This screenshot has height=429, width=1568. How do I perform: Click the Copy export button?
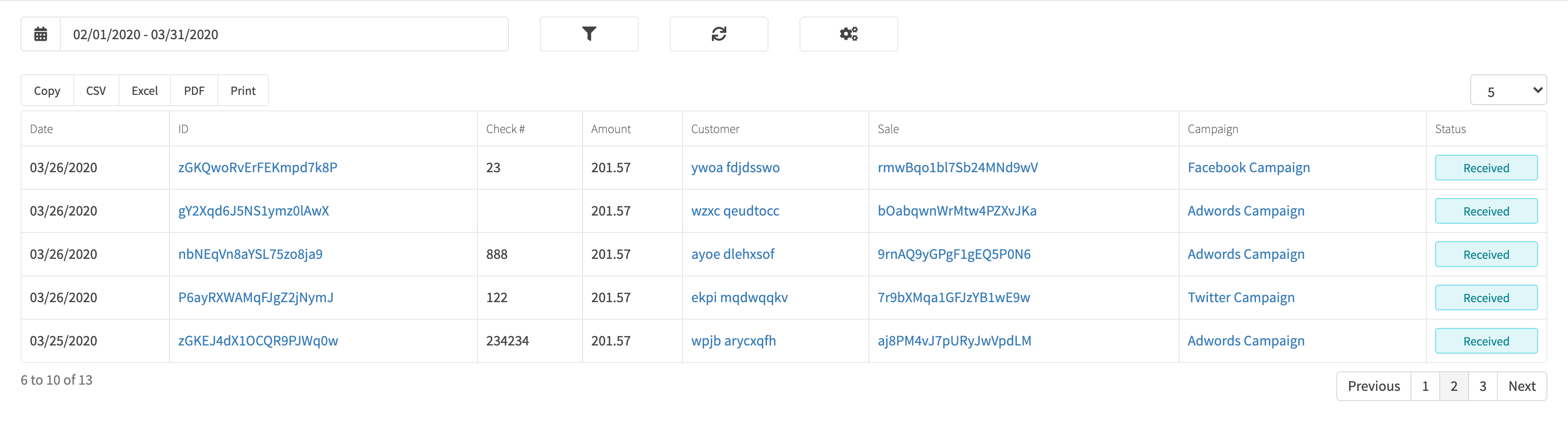click(47, 91)
